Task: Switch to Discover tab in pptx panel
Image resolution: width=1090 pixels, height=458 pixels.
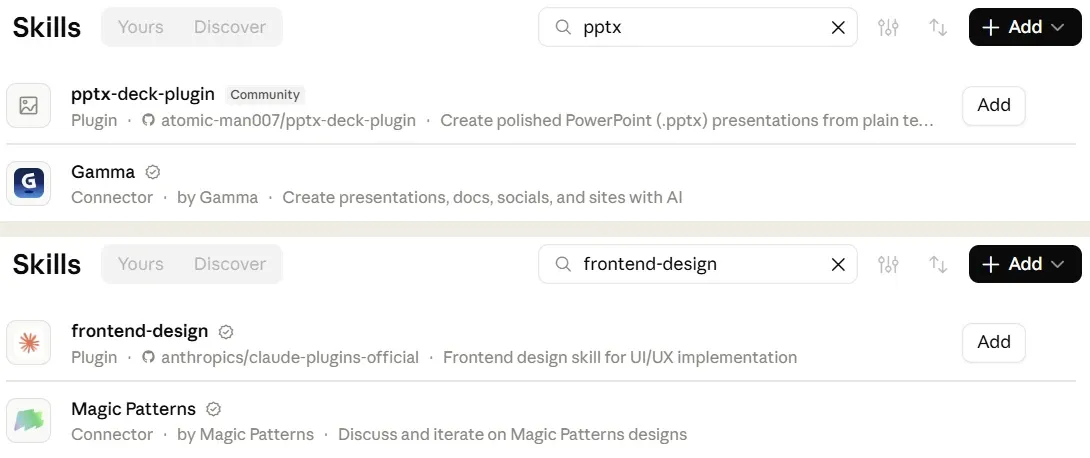Action: pos(229,27)
